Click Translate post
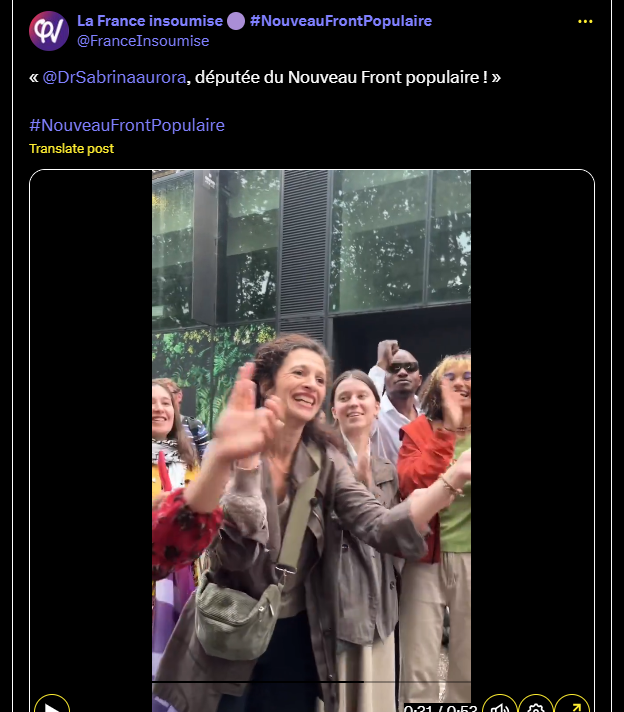Screen dimensions: 624x712 coord(71,148)
